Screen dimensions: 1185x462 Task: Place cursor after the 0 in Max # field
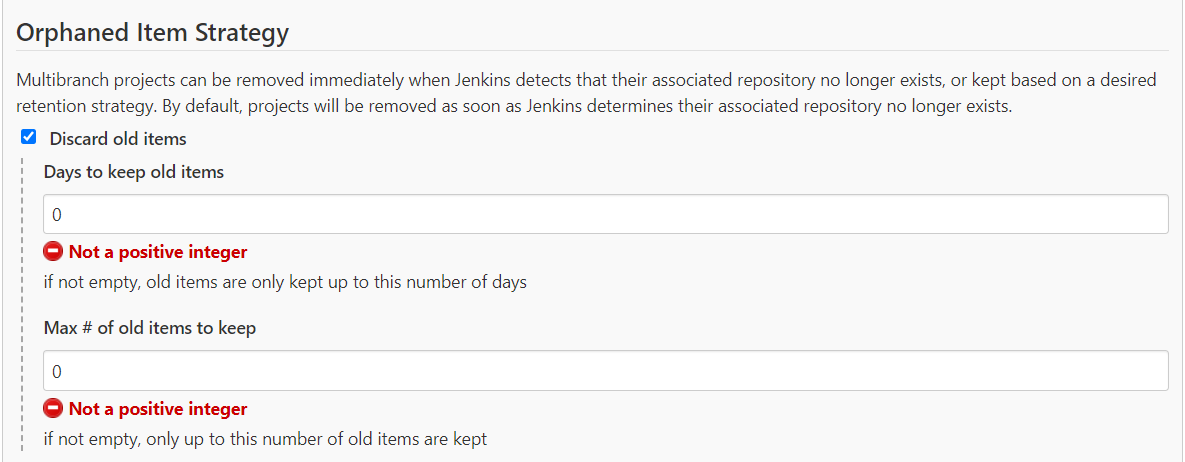pyautogui.click(x=64, y=371)
